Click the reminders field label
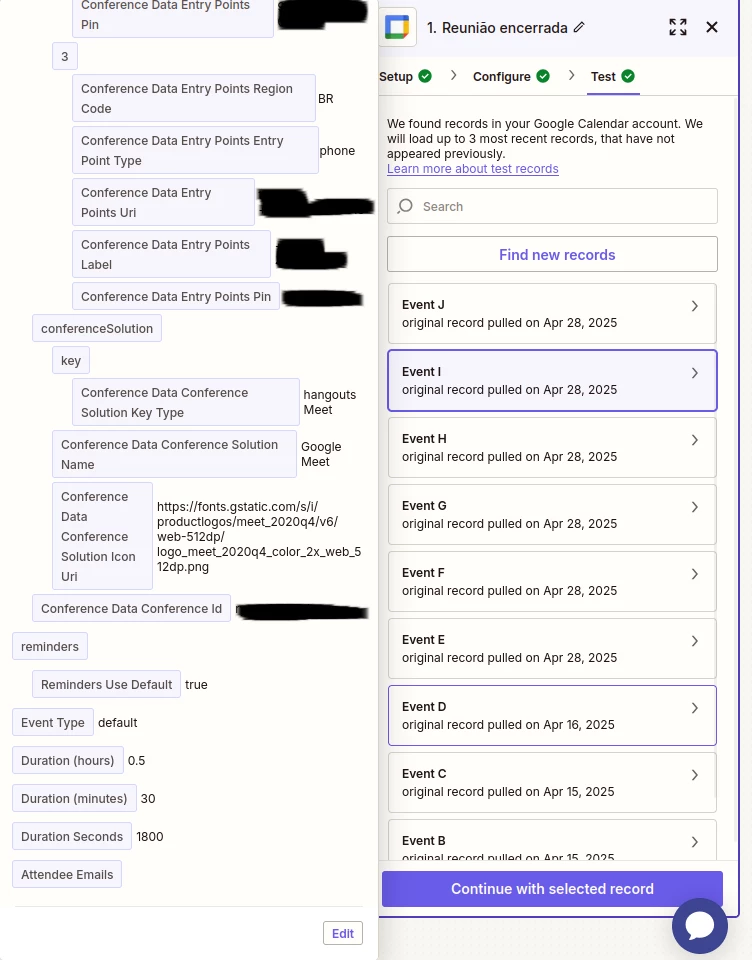This screenshot has width=752, height=960. (x=50, y=647)
